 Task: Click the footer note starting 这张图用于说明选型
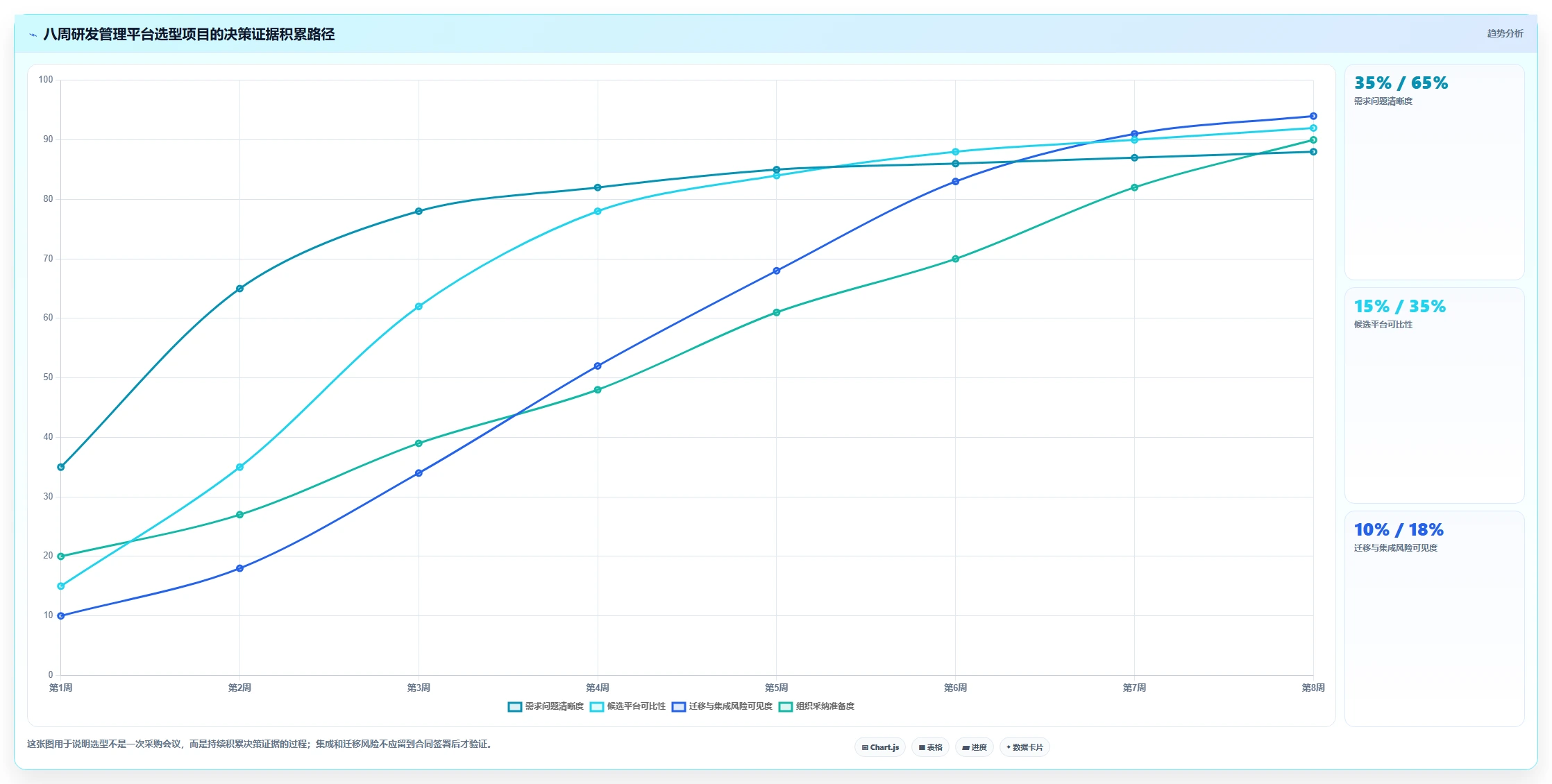point(261,744)
